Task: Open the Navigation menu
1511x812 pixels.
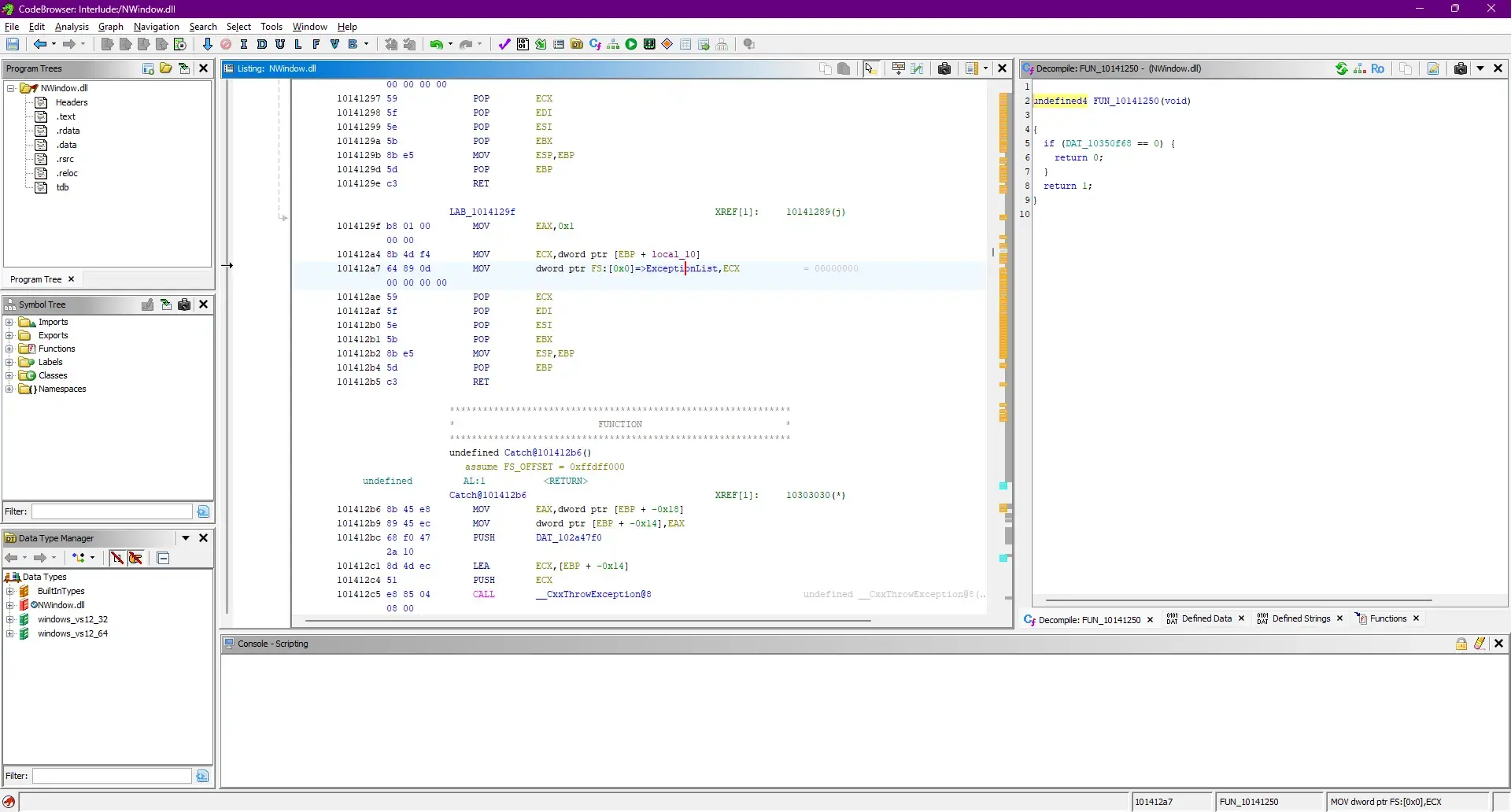Action: pos(157,26)
